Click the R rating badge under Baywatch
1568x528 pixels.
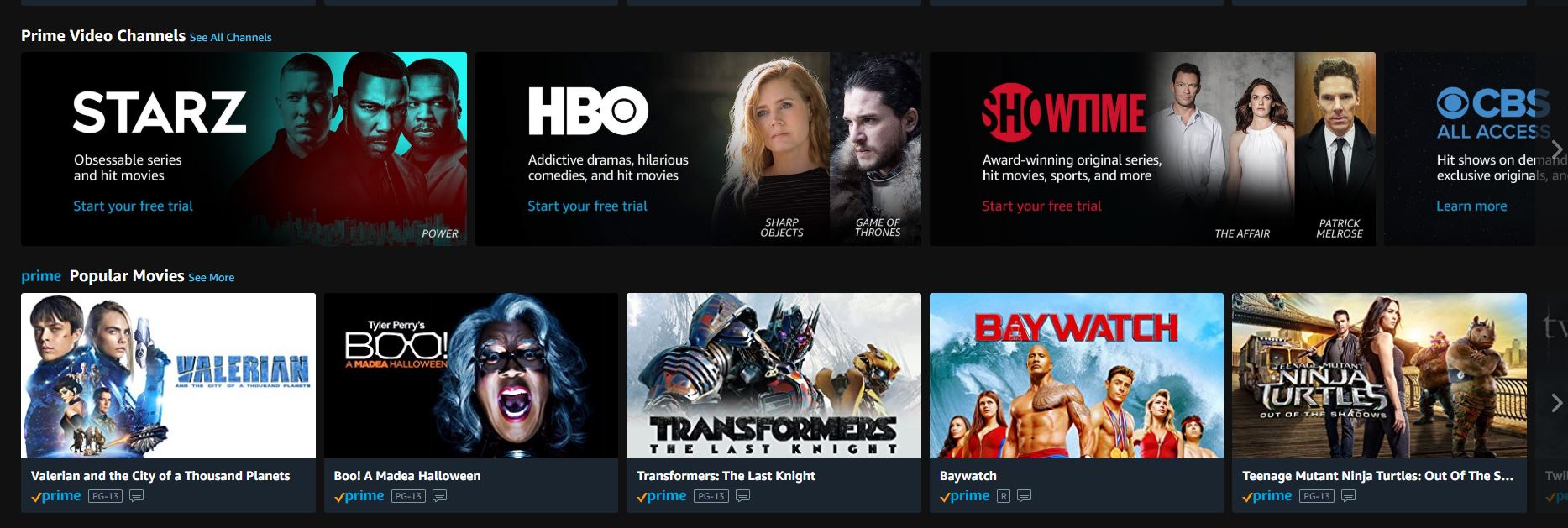click(1003, 496)
